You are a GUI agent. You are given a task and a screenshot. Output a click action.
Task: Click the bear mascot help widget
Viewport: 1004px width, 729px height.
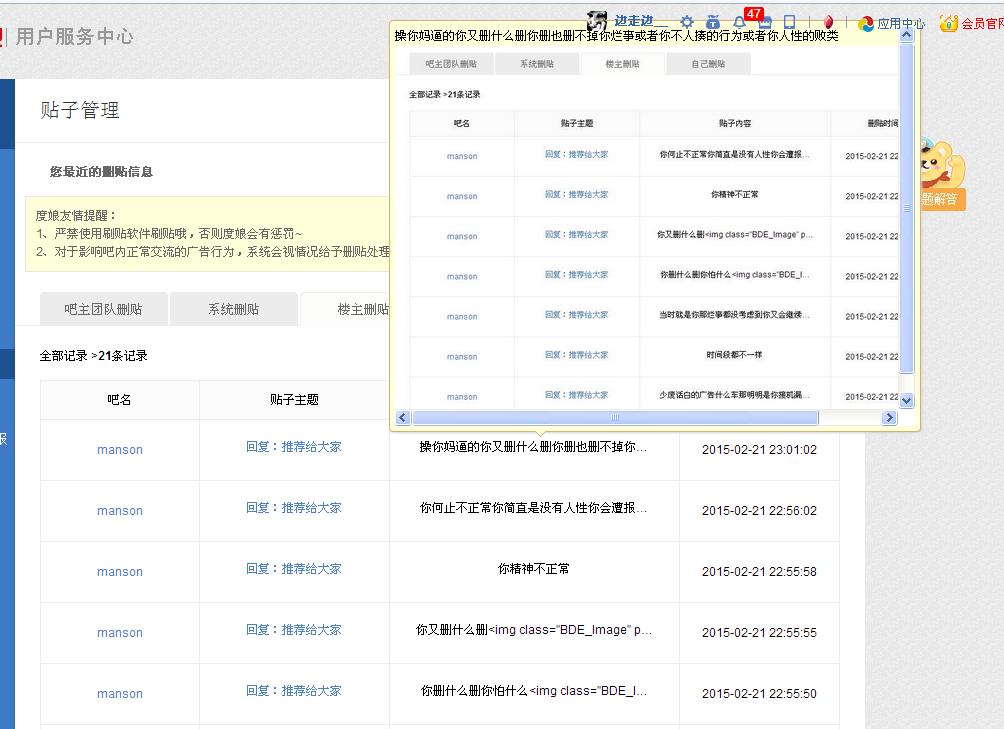pyautogui.click(x=942, y=173)
